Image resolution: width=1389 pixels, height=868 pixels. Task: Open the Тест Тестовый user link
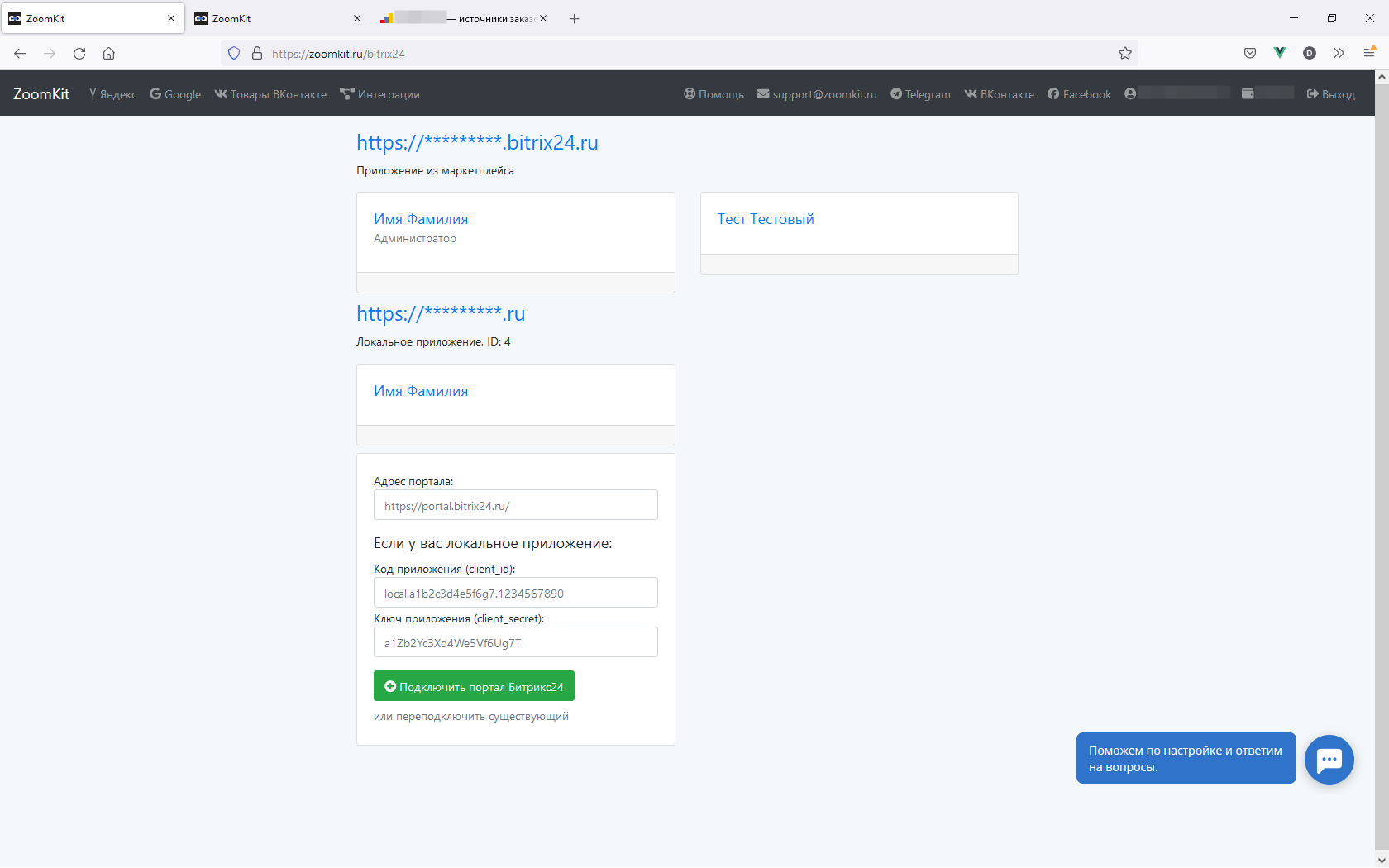(x=766, y=219)
